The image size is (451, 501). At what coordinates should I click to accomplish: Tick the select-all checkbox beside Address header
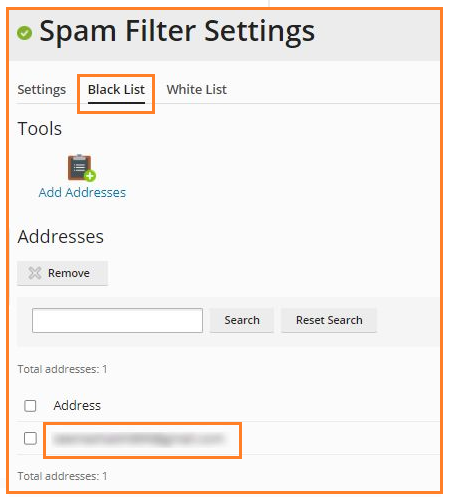(30, 406)
